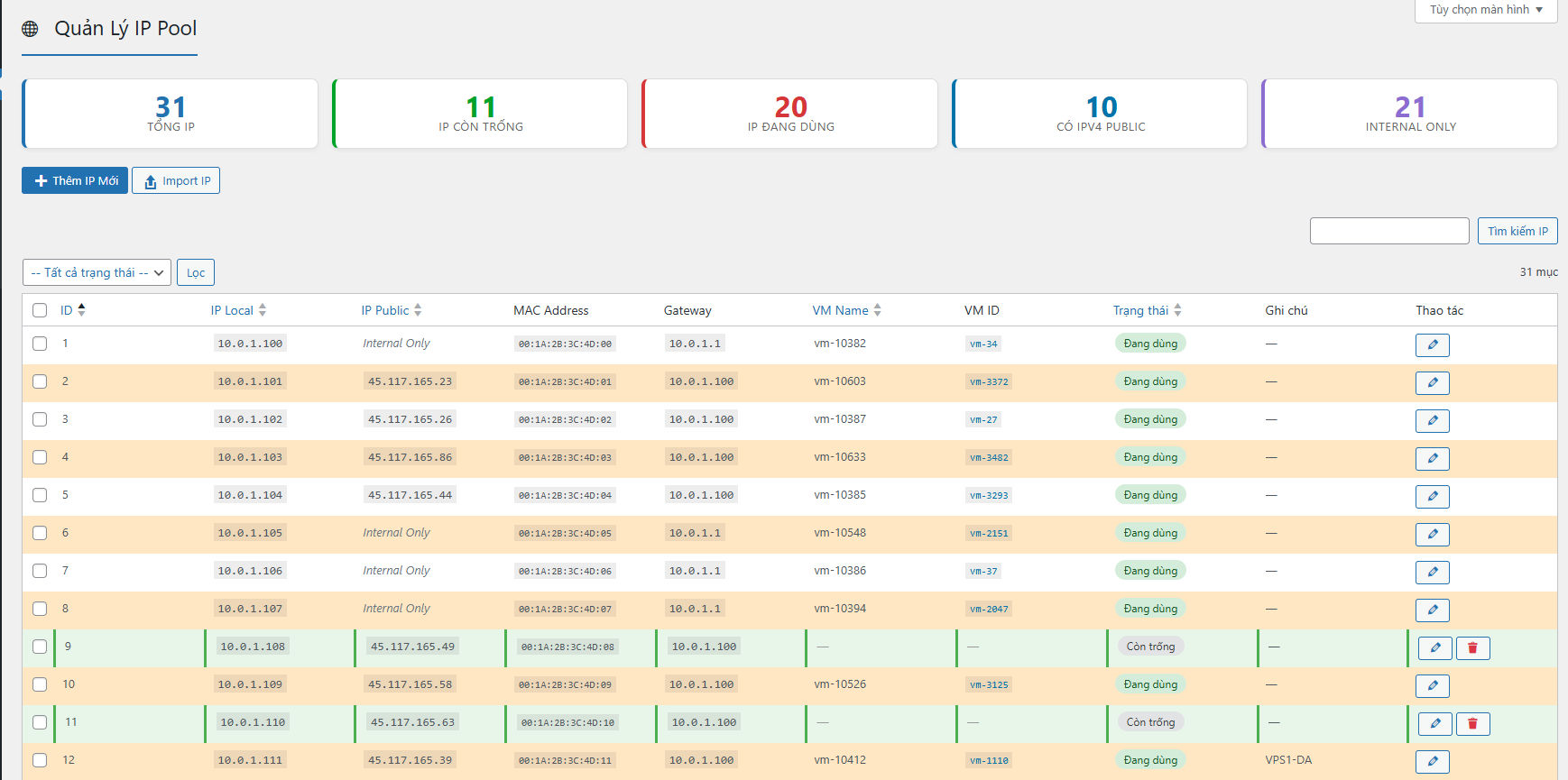Focus the IP search text field
The height and width of the screenshot is (780, 1568).
(1388, 231)
